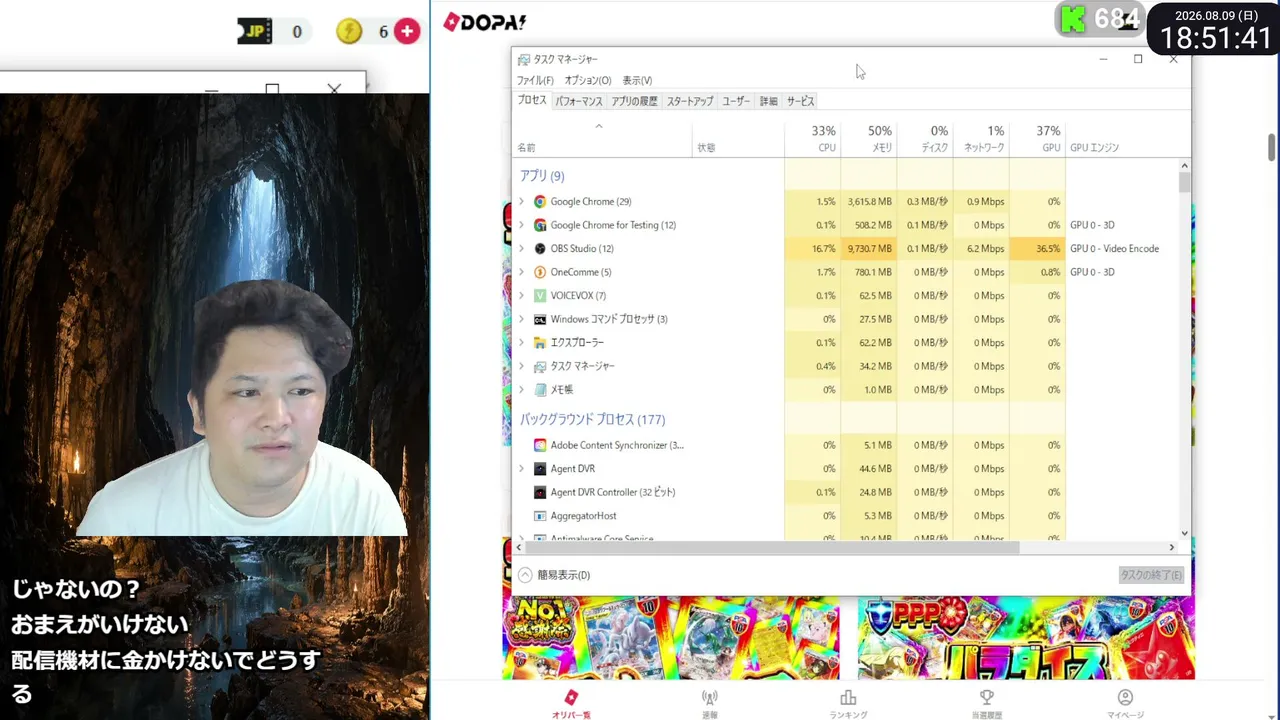Click the AggregatorHost process icon
The height and width of the screenshot is (720, 1280).
[540, 516]
